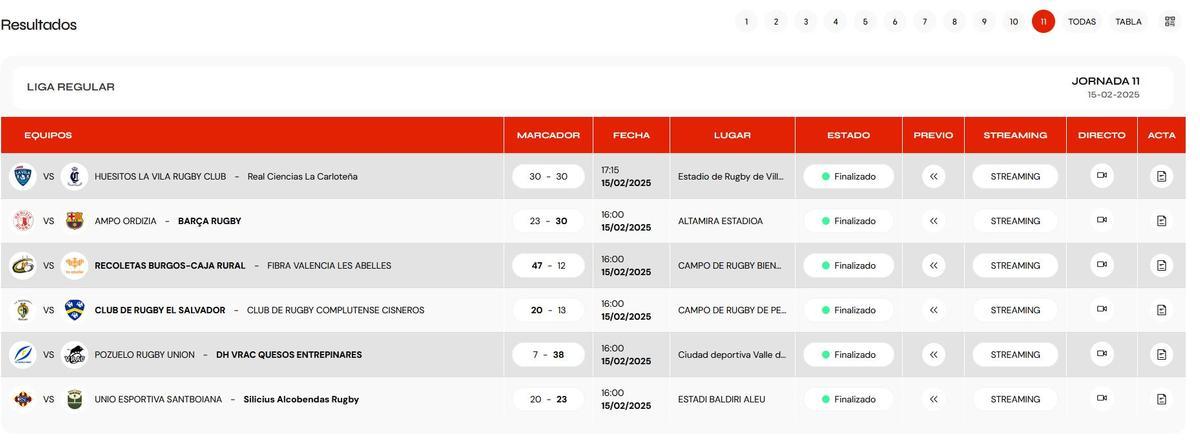
Task: Watch directo video for Pozuelo Rugby Union match
Action: coord(1102,353)
